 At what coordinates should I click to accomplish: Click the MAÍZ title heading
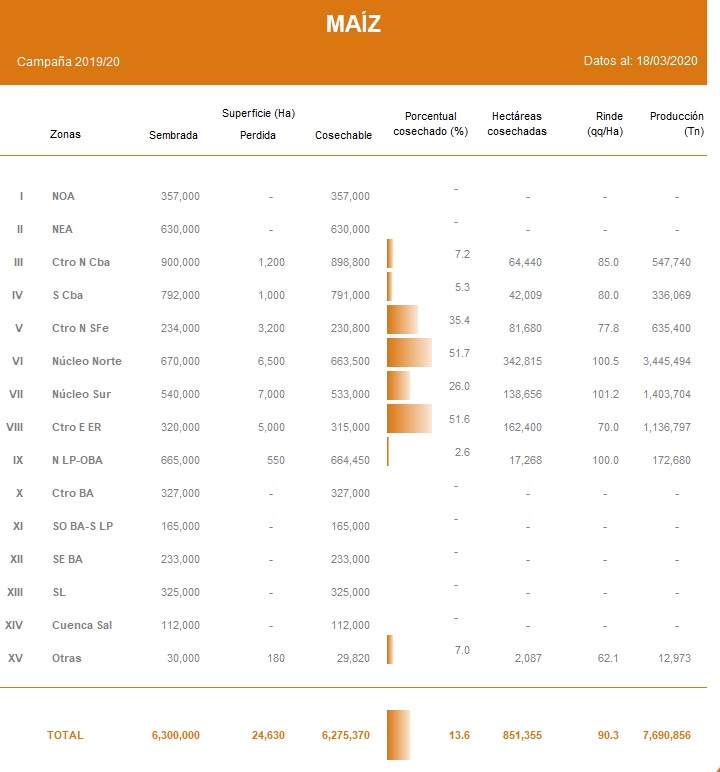click(x=353, y=25)
